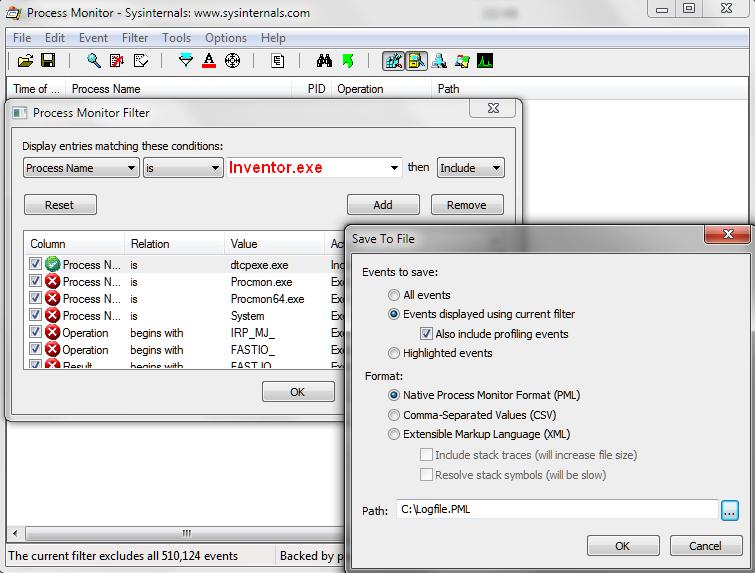This screenshot has width=755, height=573.
Task: Open the Event menu
Action: click(93, 38)
